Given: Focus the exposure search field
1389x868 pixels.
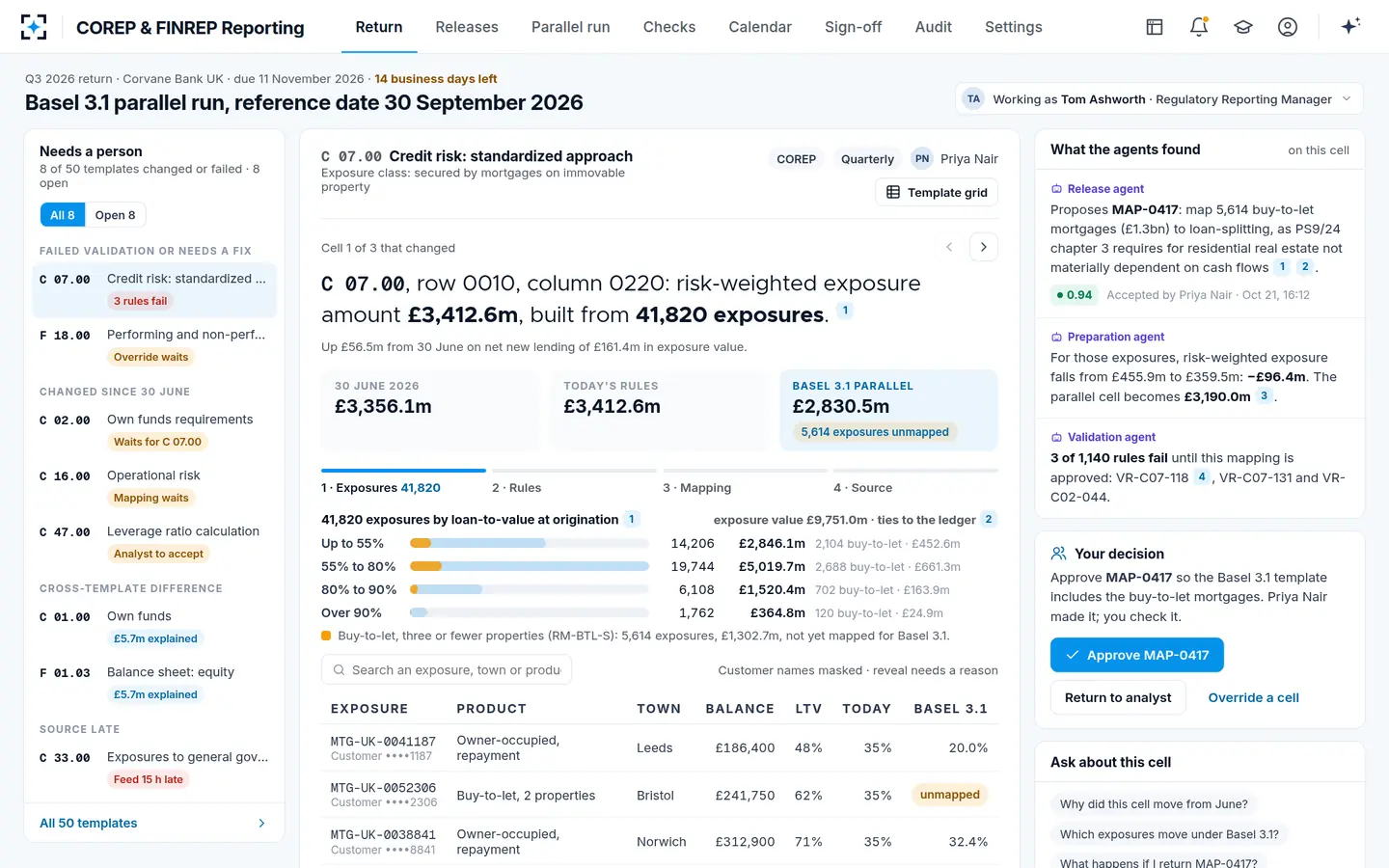Looking at the screenshot, I should 447,670.
